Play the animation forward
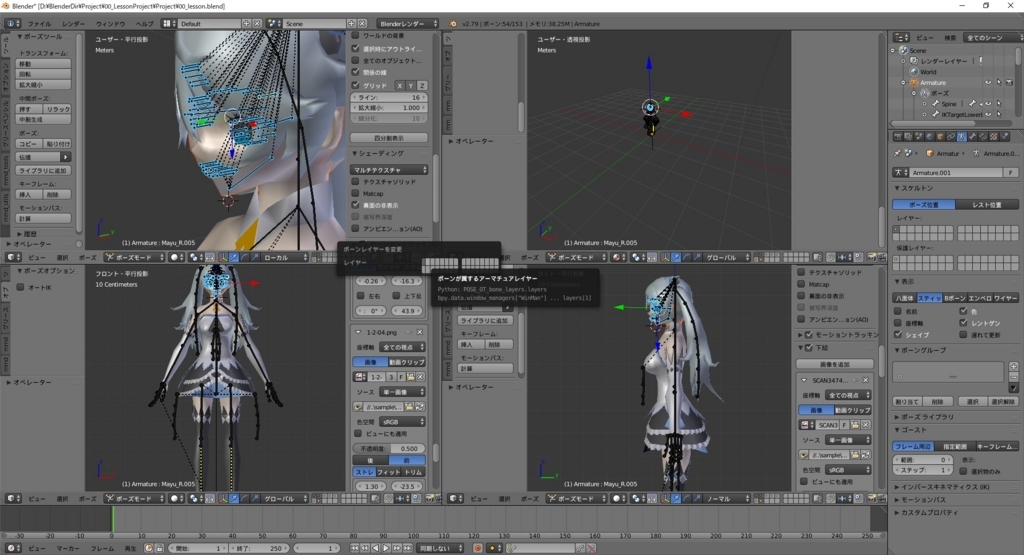The image size is (1024, 555). (386, 548)
